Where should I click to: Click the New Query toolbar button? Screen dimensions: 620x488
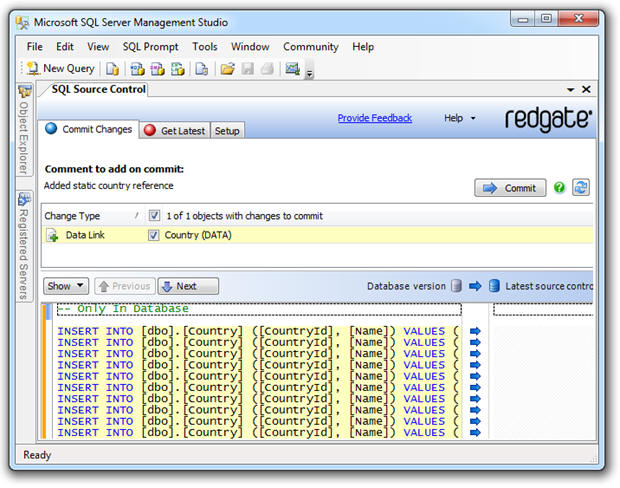[60, 69]
